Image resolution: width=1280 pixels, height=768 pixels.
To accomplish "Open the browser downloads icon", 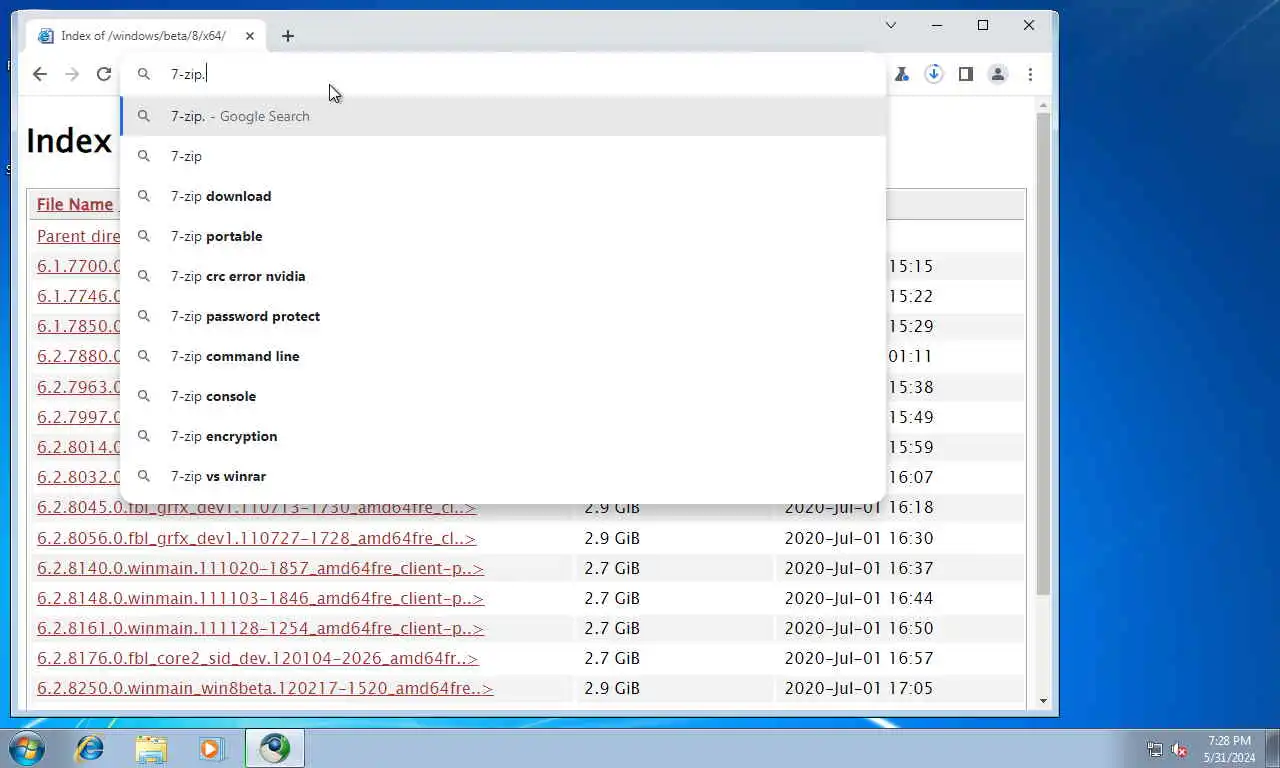I will 934,74.
